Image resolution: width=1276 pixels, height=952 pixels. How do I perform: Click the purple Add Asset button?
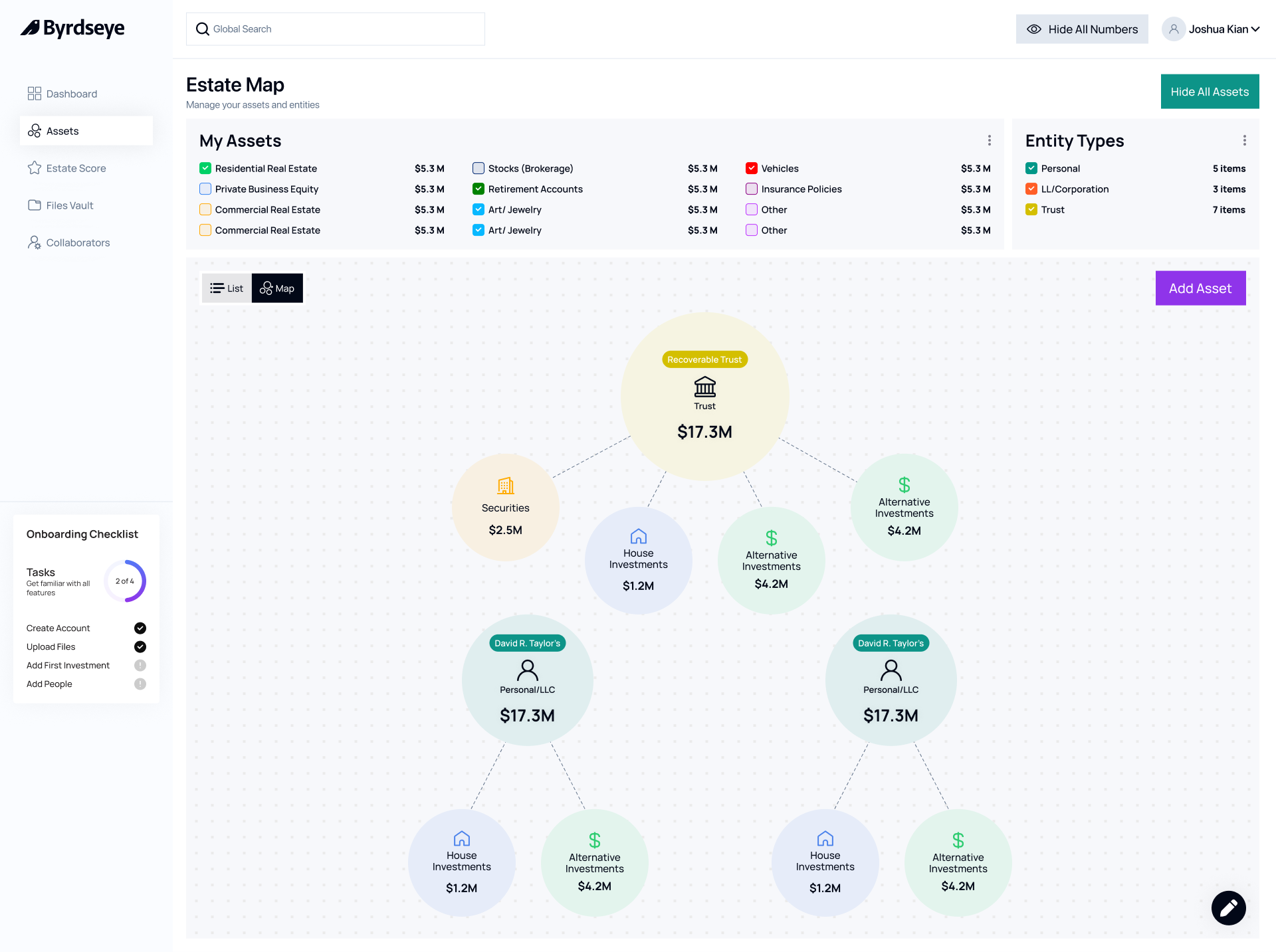tap(1200, 288)
